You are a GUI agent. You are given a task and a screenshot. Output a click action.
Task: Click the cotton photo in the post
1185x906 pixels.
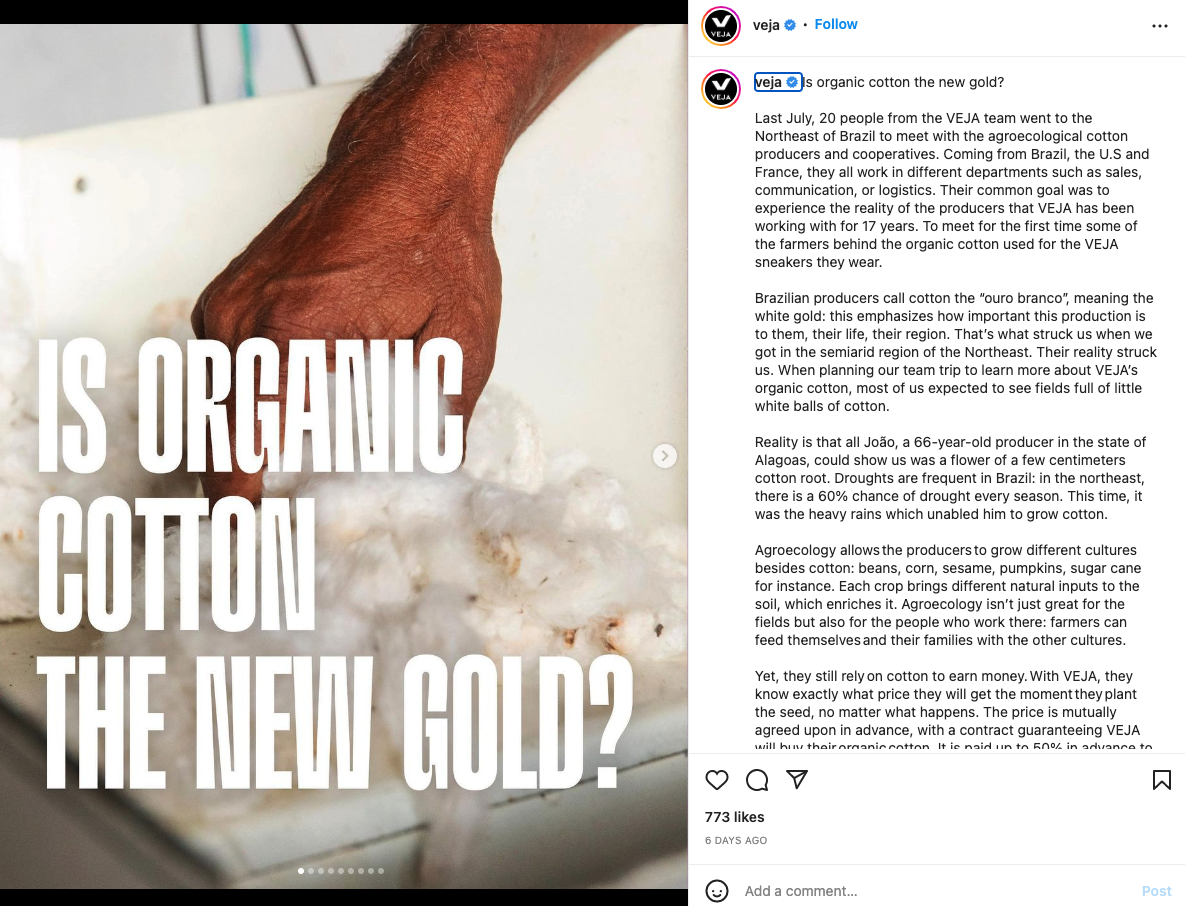pyautogui.click(x=344, y=456)
